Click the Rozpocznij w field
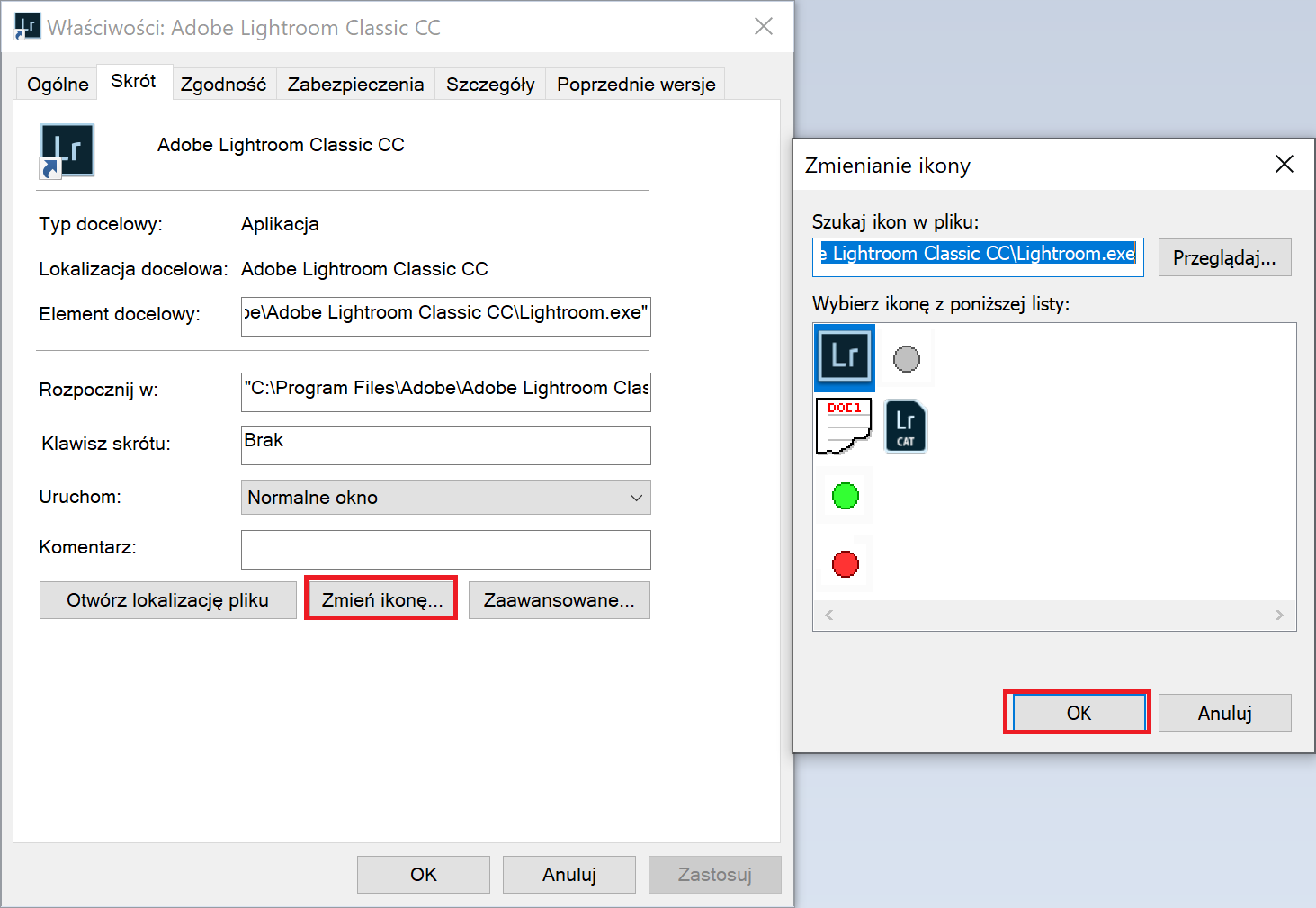 tap(446, 391)
